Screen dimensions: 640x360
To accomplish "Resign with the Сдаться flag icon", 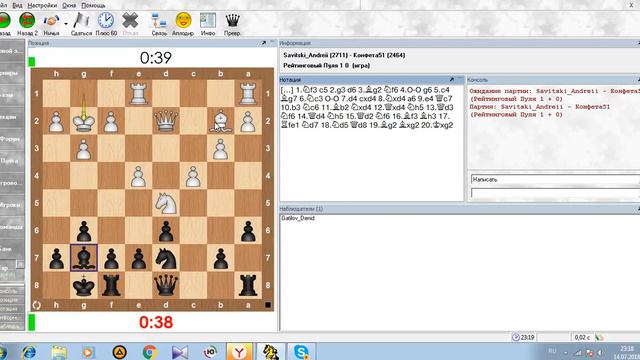I will pyautogui.click(x=81, y=24).
